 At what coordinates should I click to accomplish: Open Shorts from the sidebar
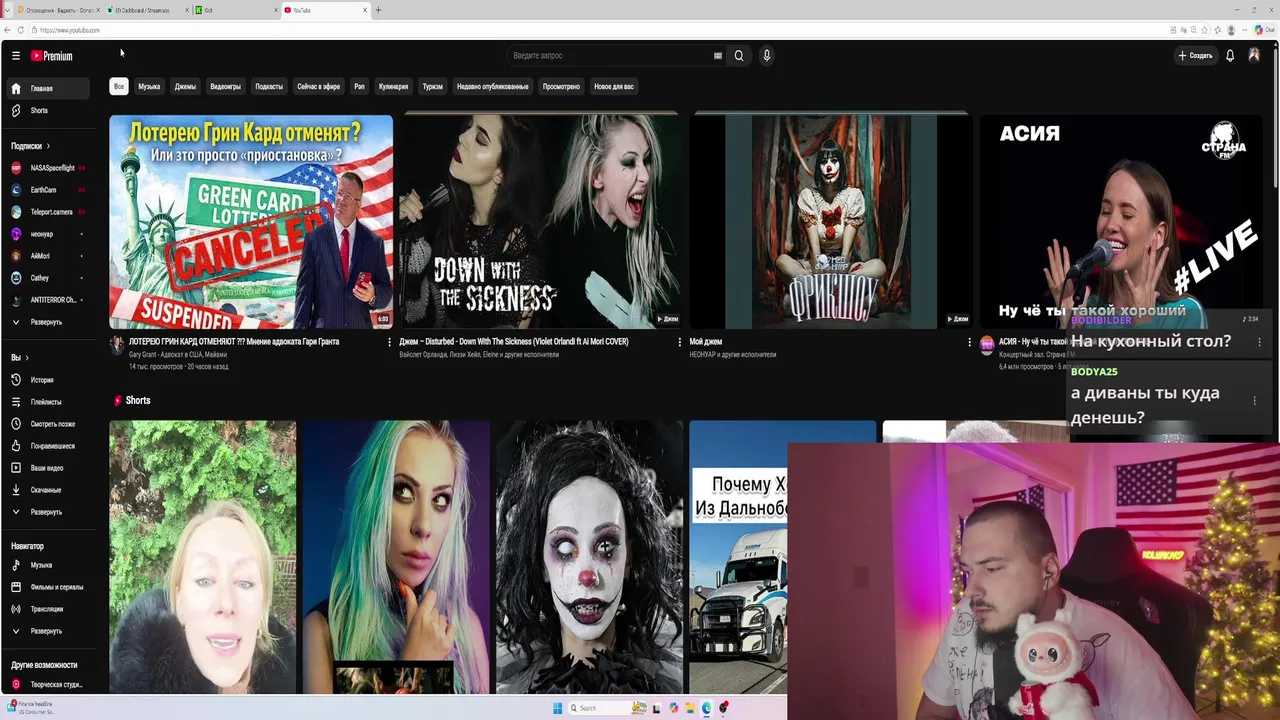click(x=48, y=110)
